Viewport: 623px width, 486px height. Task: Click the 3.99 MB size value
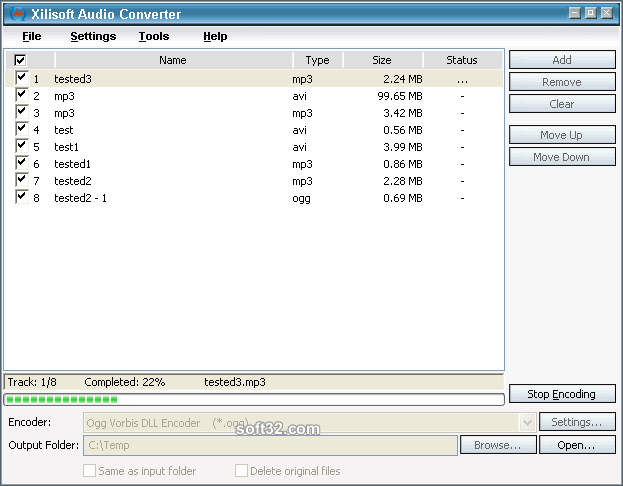pos(402,147)
